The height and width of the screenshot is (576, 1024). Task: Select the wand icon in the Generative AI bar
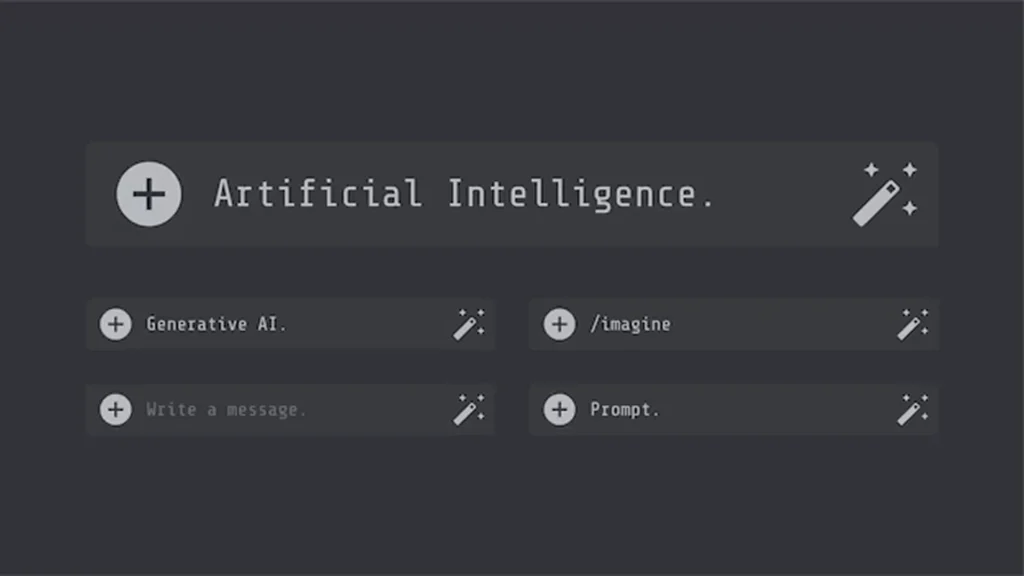(x=470, y=324)
